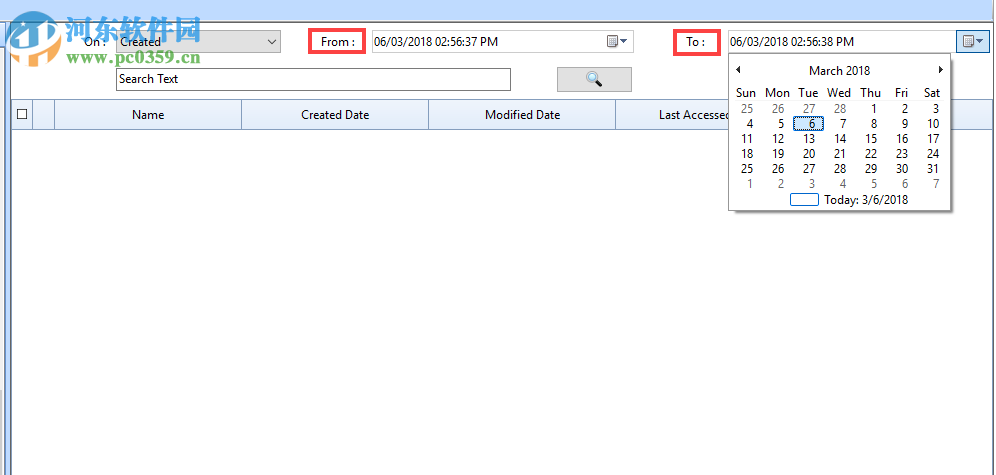This screenshot has width=996, height=475.
Task: Go to previous month in calendar
Action: [x=738, y=70]
